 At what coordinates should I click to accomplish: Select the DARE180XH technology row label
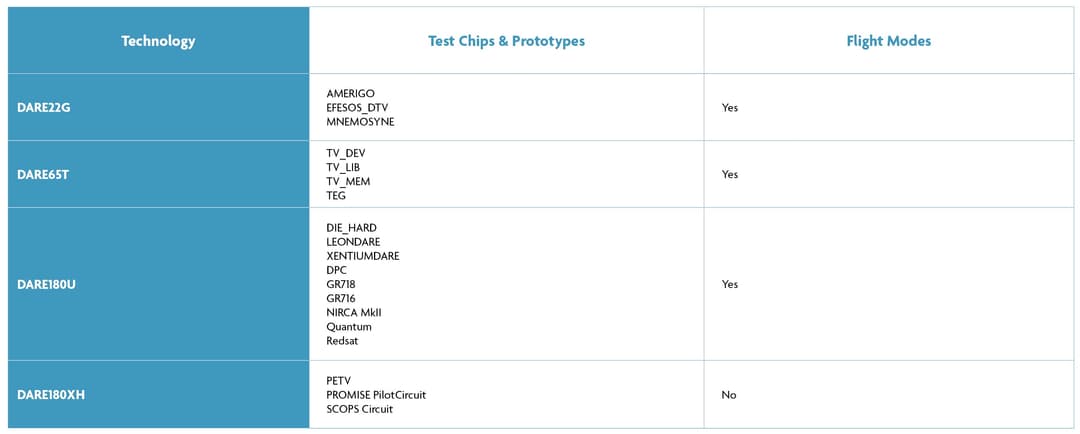pos(51,395)
